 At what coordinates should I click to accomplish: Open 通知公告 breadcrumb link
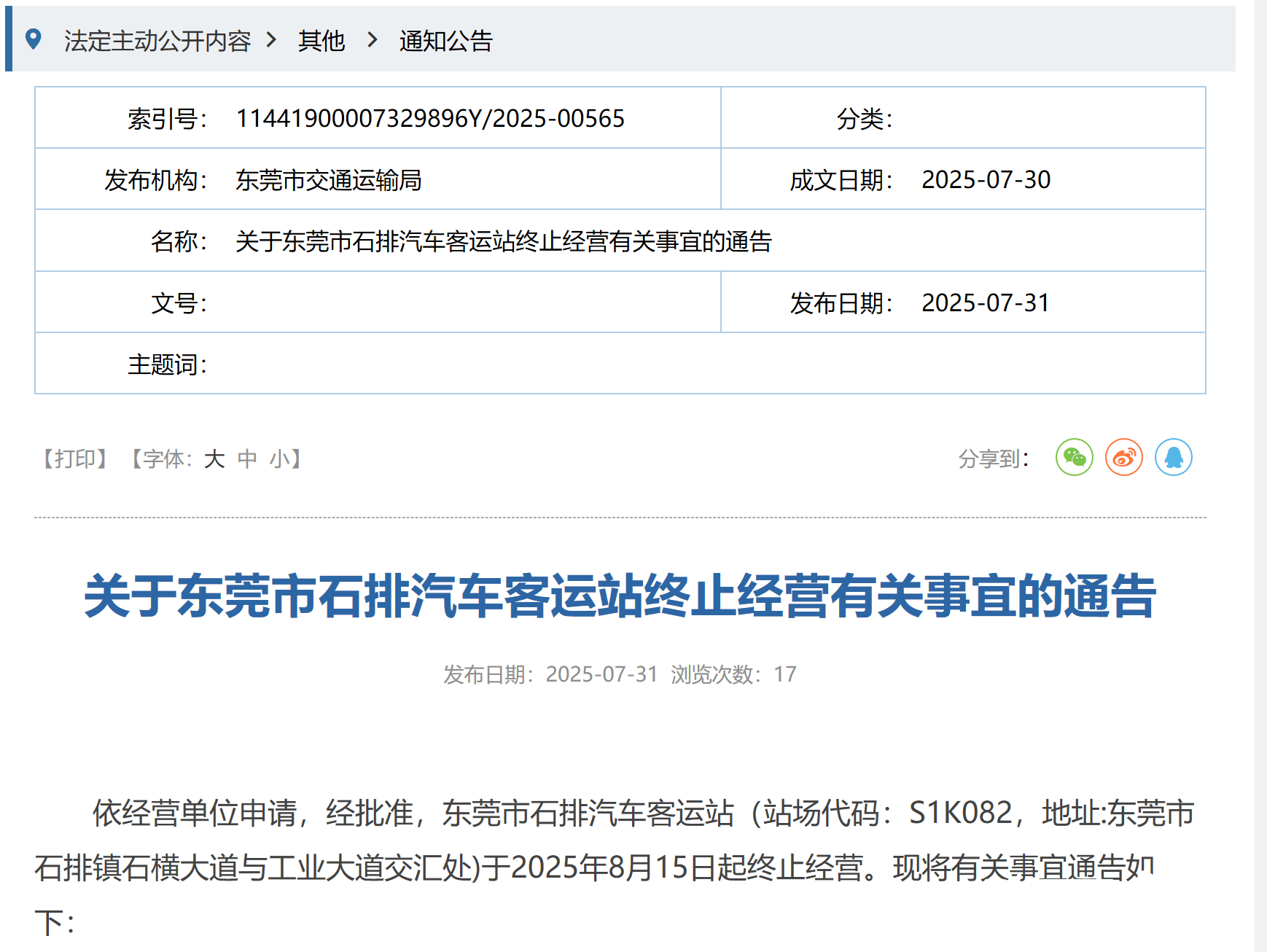[x=445, y=41]
